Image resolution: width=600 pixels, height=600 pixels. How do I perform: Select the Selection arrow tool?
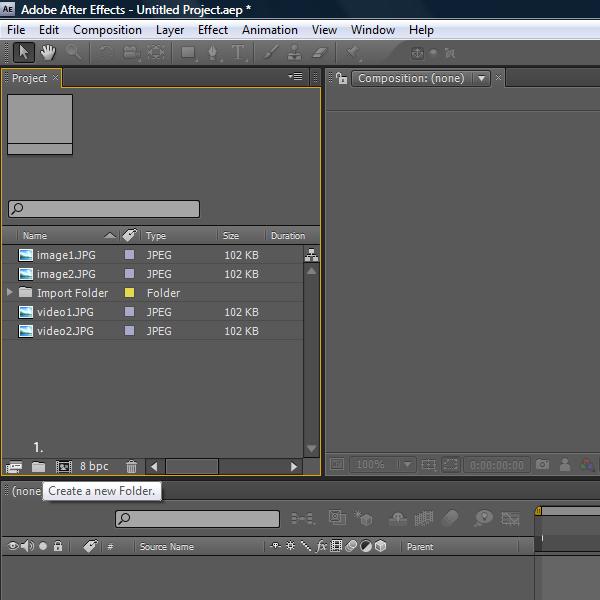click(24, 52)
